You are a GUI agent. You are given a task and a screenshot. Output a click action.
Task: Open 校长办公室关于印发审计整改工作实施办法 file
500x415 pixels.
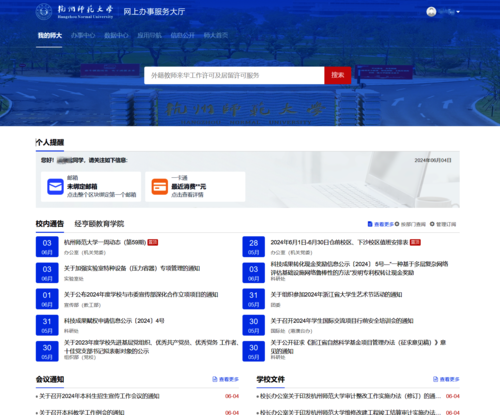click(x=350, y=396)
